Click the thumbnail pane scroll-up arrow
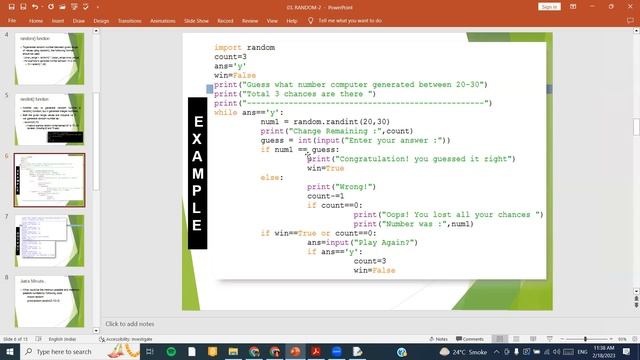This screenshot has height=360, width=640. click(96, 31)
